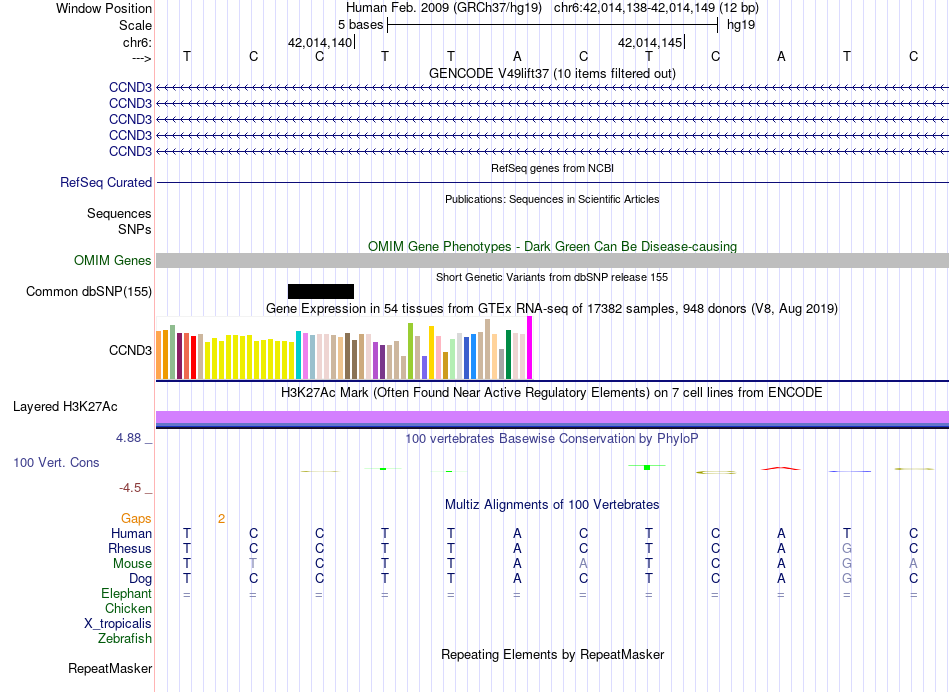
Task: Open Gene Expression in 54 tissues title
Action: point(552,308)
